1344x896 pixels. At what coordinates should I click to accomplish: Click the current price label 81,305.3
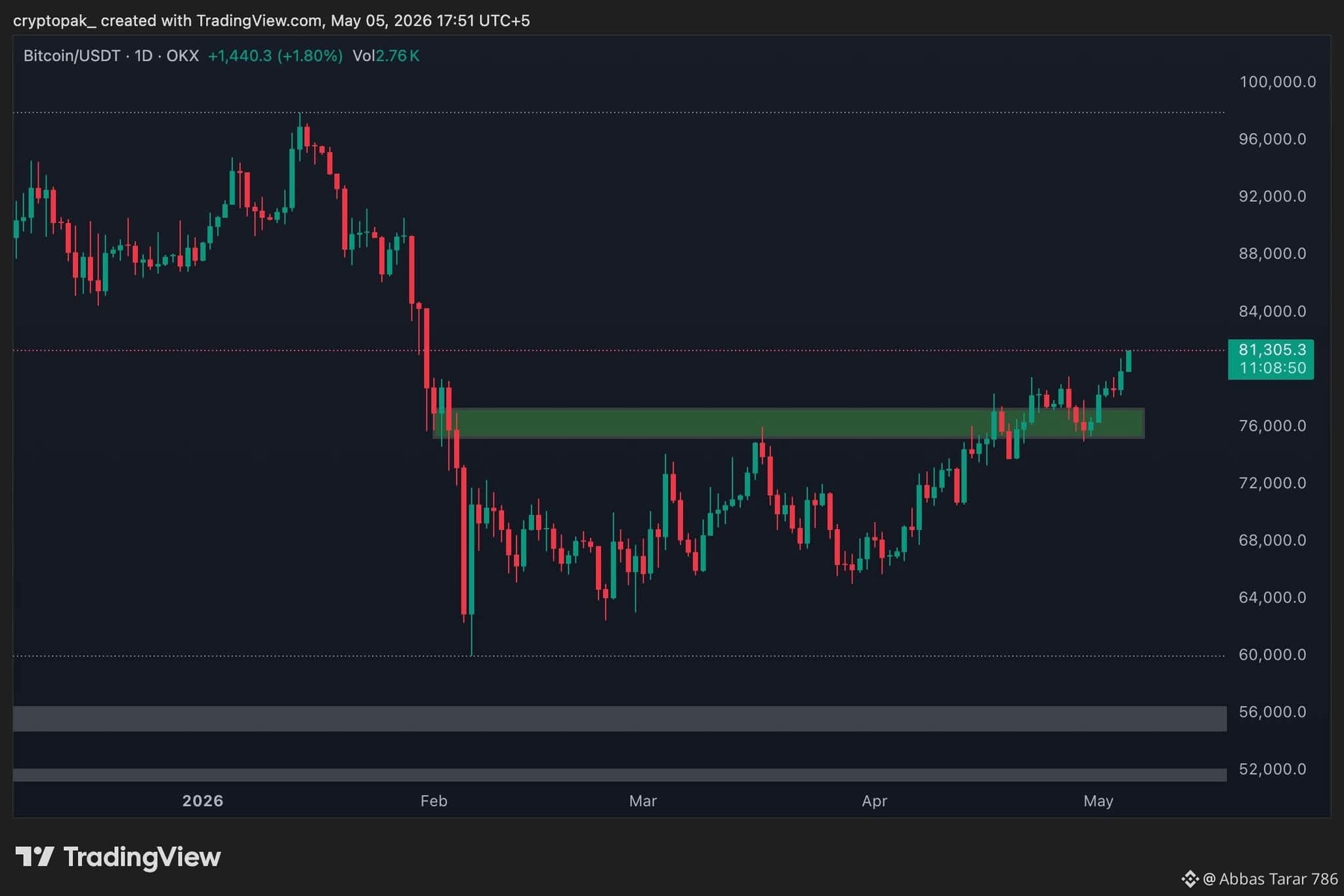pyautogui.click(x=1272, y=350)
